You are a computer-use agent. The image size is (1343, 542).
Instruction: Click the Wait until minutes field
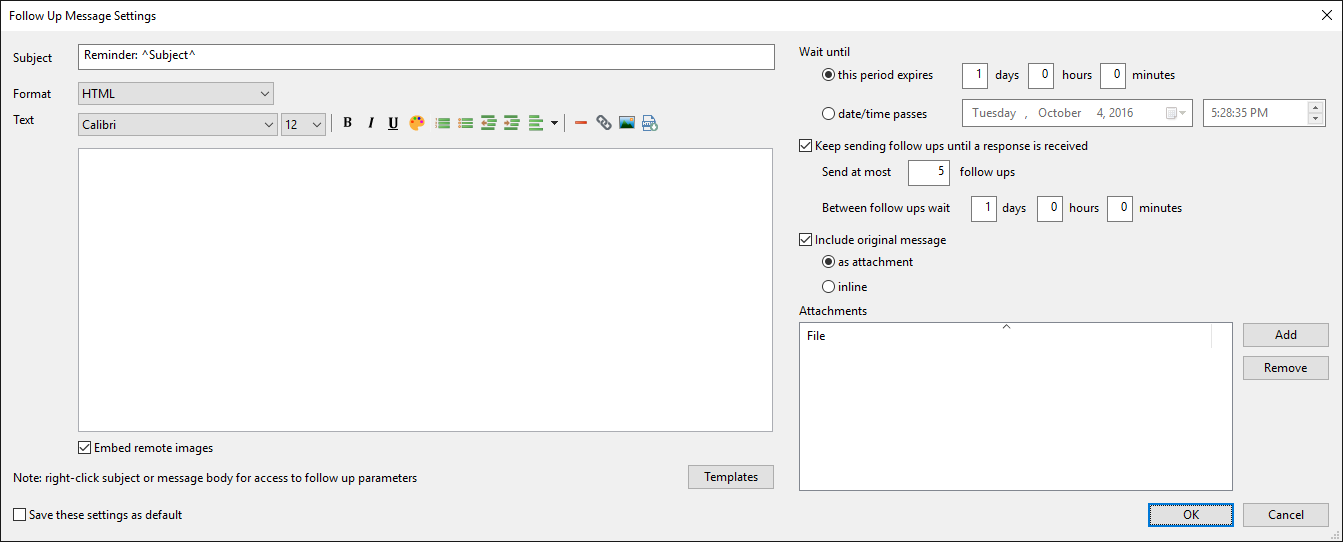1113,75
